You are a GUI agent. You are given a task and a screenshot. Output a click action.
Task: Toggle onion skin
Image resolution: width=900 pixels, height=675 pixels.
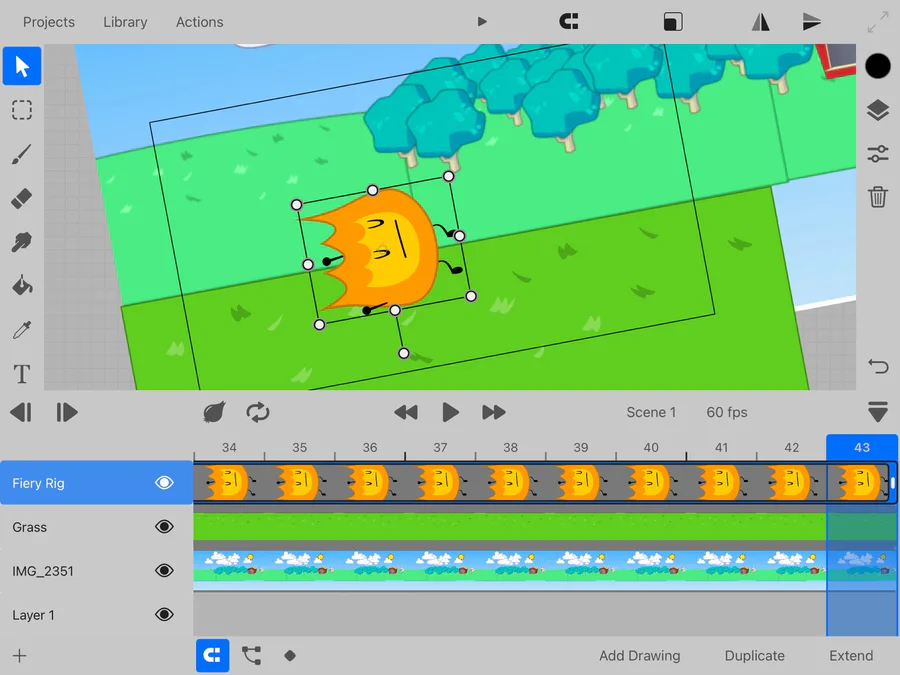[x=214, y=412]
